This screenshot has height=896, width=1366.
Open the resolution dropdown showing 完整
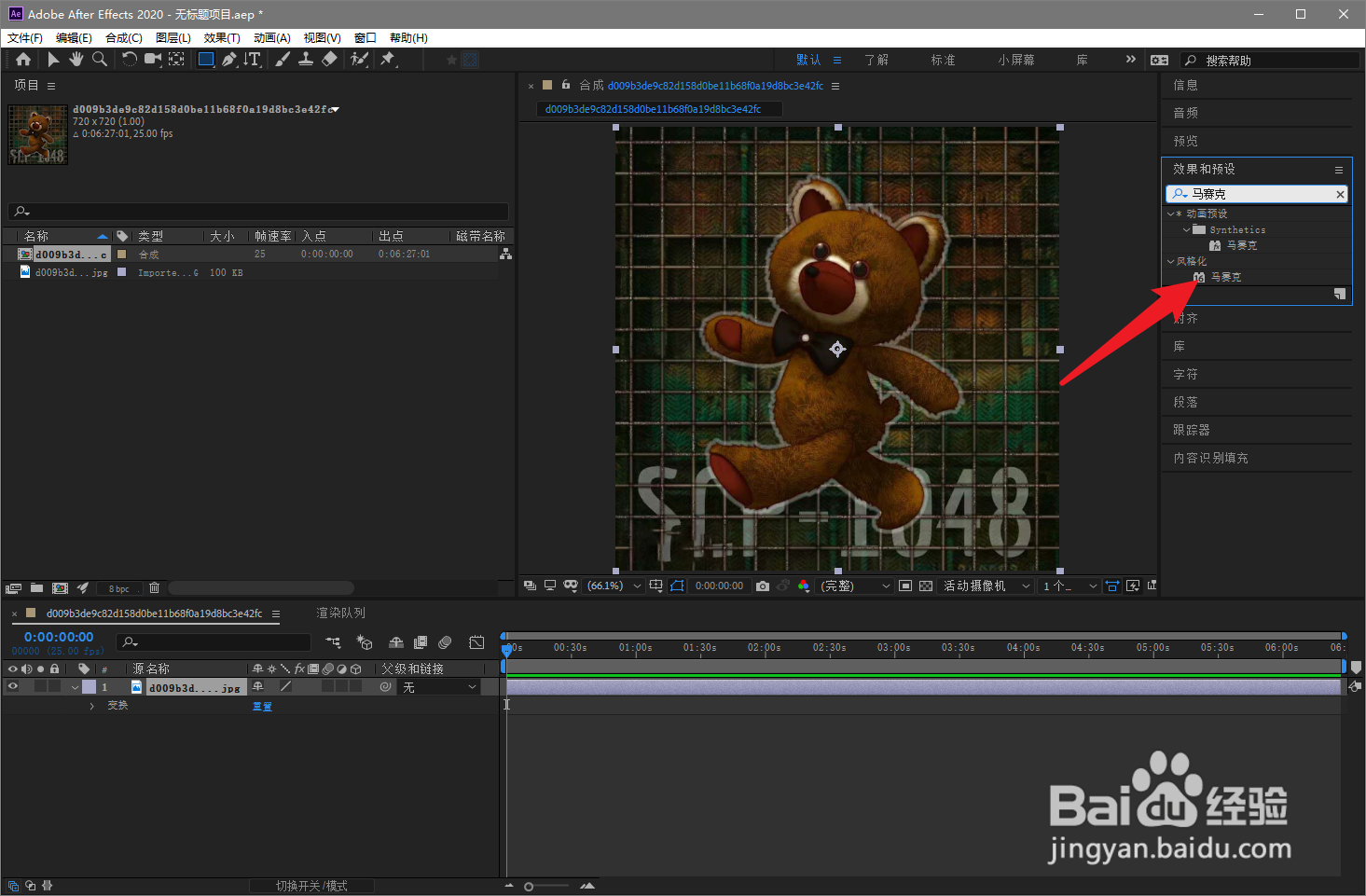855,586
